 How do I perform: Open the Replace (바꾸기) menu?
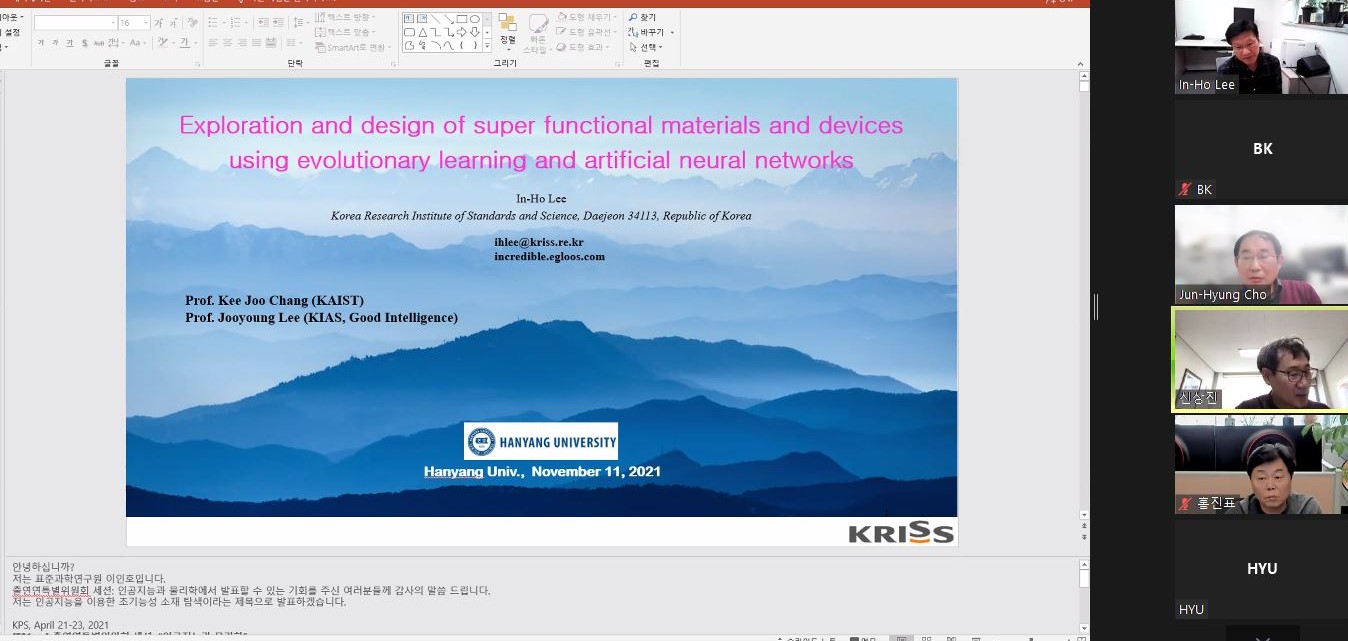coord(650,32)
